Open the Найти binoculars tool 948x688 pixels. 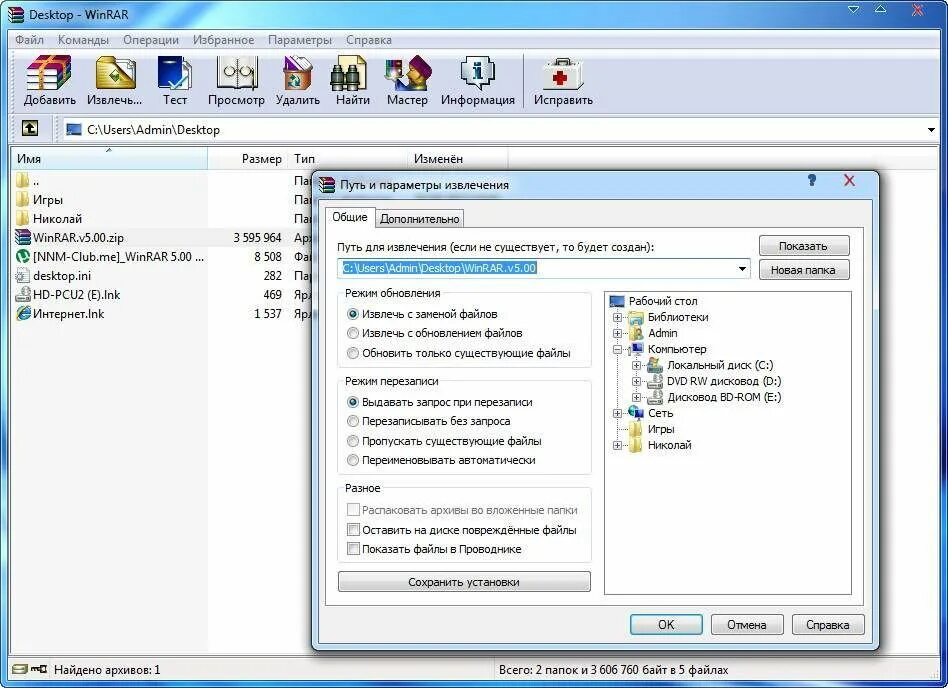pyautogui.click(x=352, y=80)
